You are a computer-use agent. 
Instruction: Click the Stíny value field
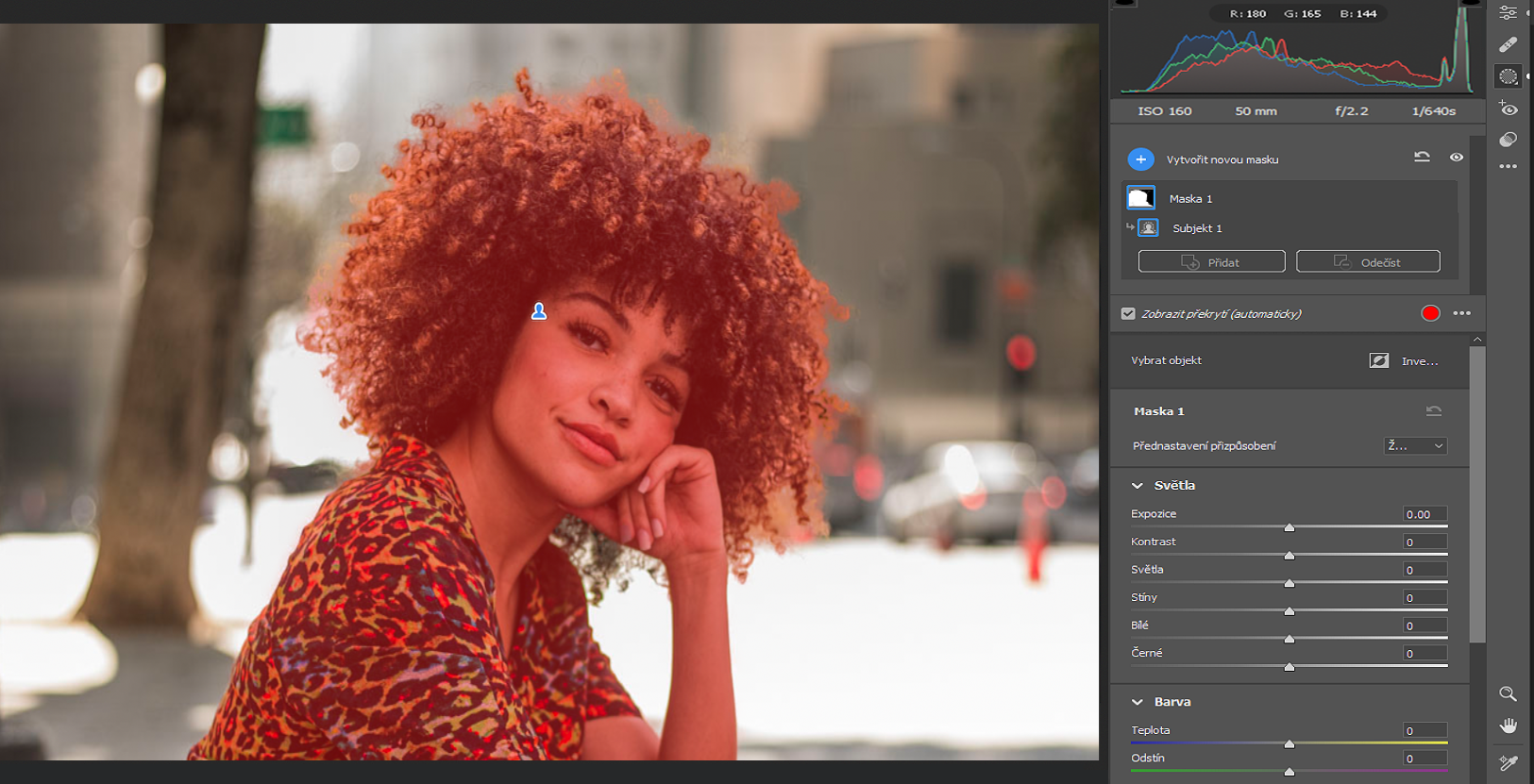[1424, 597]
